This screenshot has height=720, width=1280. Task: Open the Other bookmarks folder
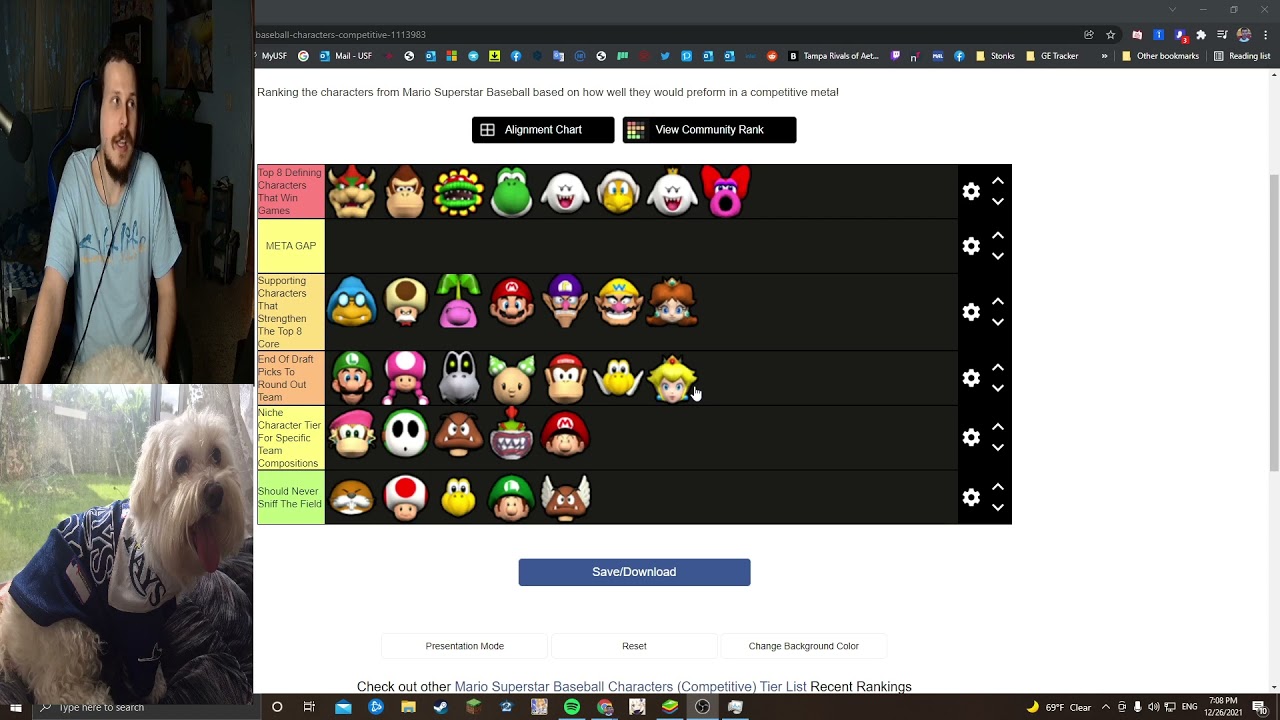pyautogui.click(x=1160, y=56)
